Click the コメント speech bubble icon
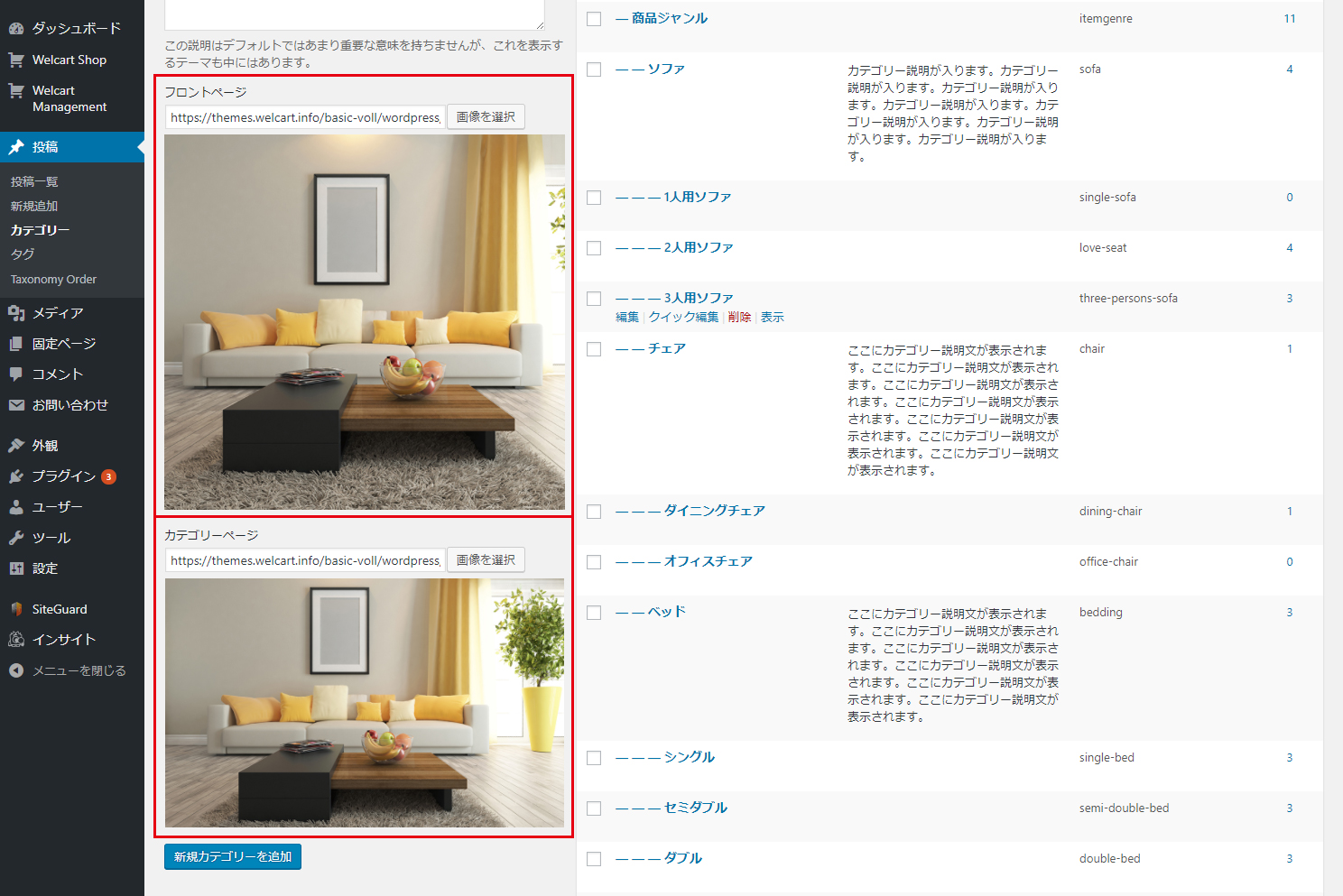Image resolution: width=1343 pixels, height=896 pixels. (16, 374)
